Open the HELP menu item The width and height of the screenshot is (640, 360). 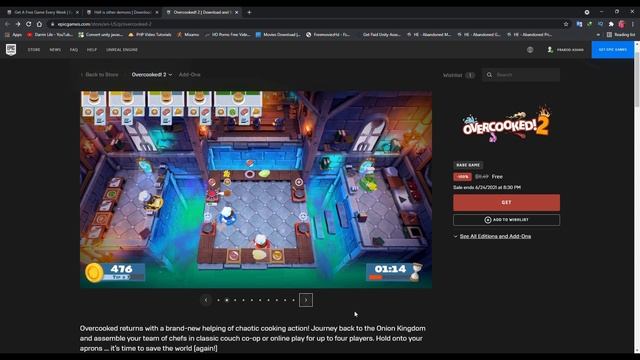pyautogui.click(x=92, y=50)
